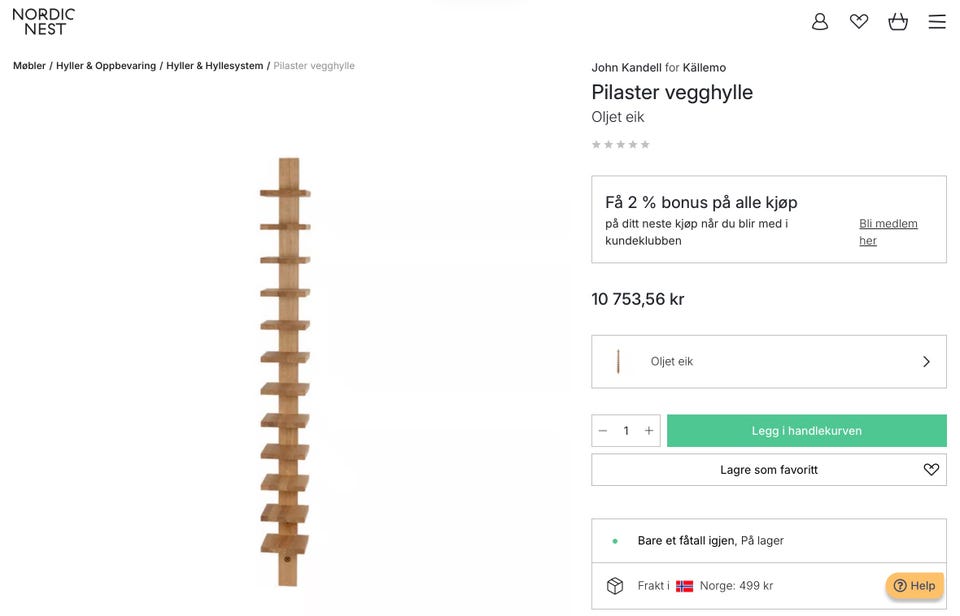Open the shopping basket icon

click(x=898, y=21)
